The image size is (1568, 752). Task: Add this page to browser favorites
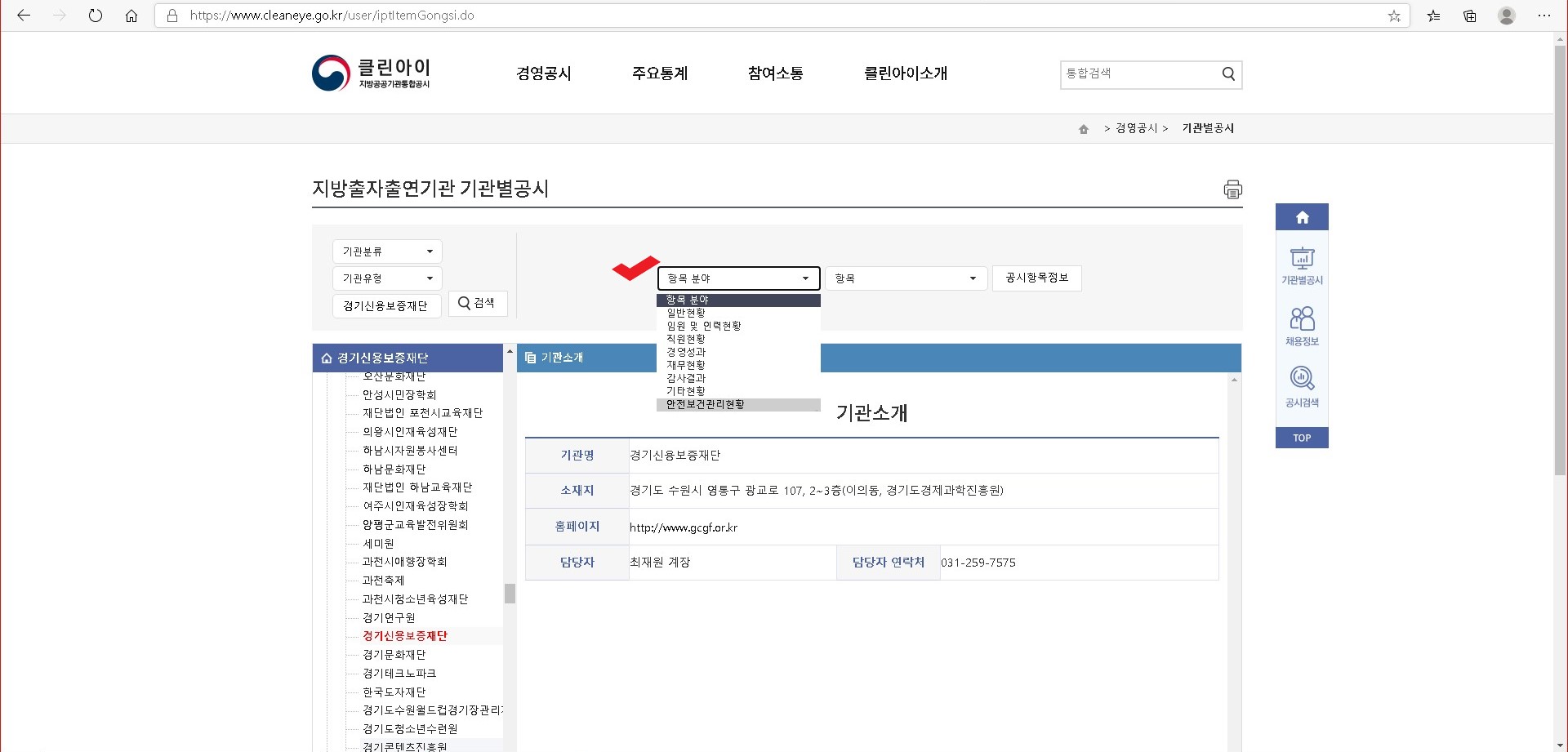point(1394,16)
